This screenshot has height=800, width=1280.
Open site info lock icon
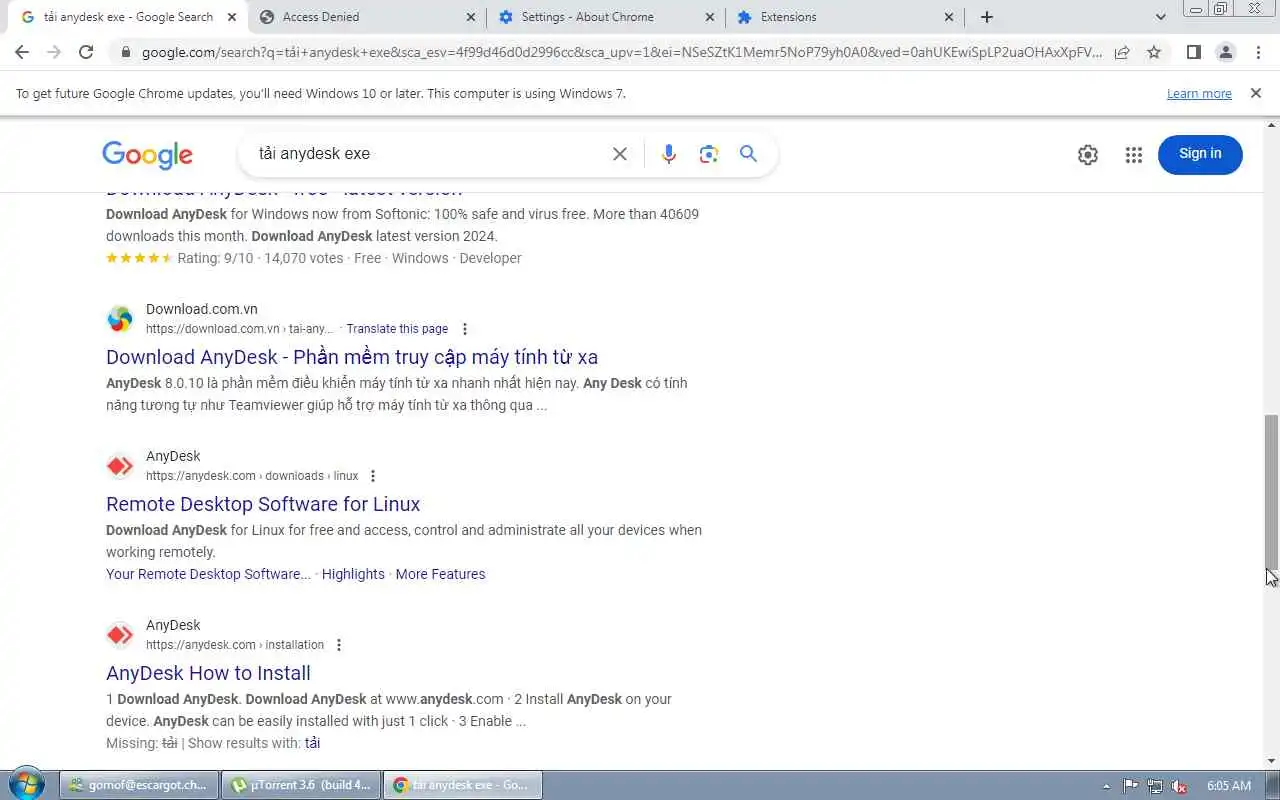click(x=124, y=52)
